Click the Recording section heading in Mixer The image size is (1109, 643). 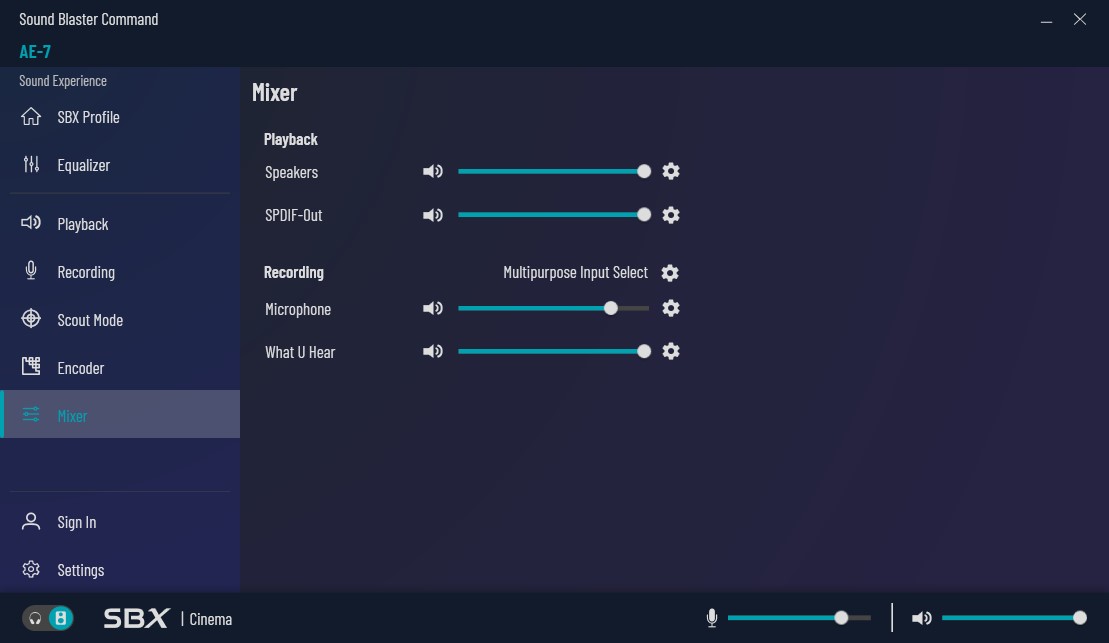click(x=294, y=272)
